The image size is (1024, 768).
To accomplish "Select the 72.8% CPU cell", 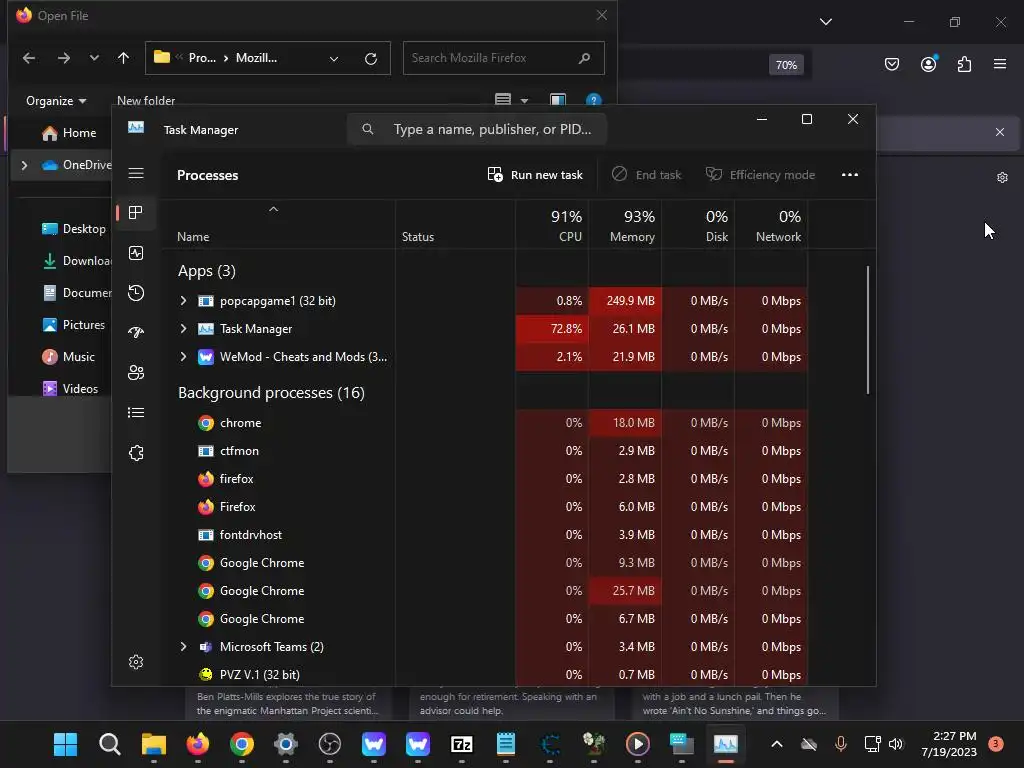I will [552, 328].
